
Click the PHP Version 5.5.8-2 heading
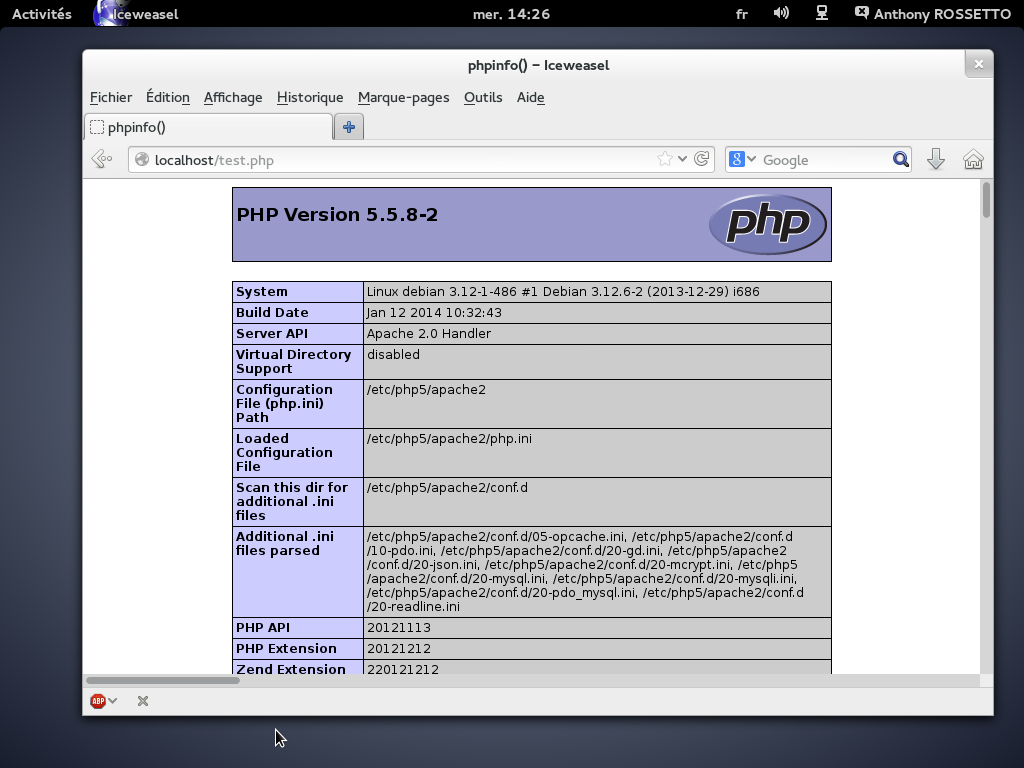(337, 214)
